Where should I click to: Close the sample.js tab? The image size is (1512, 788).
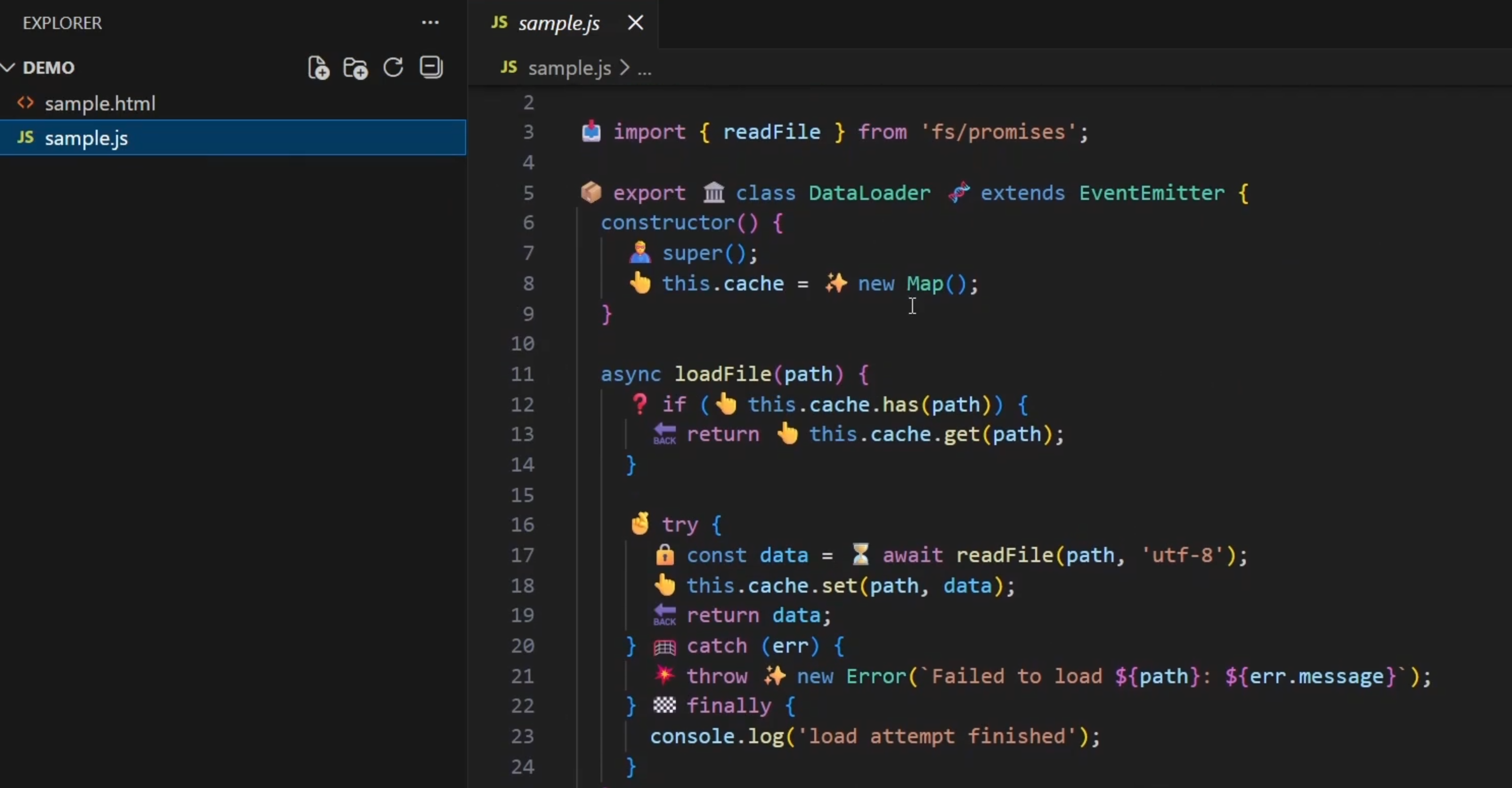(x=635, y=23)
